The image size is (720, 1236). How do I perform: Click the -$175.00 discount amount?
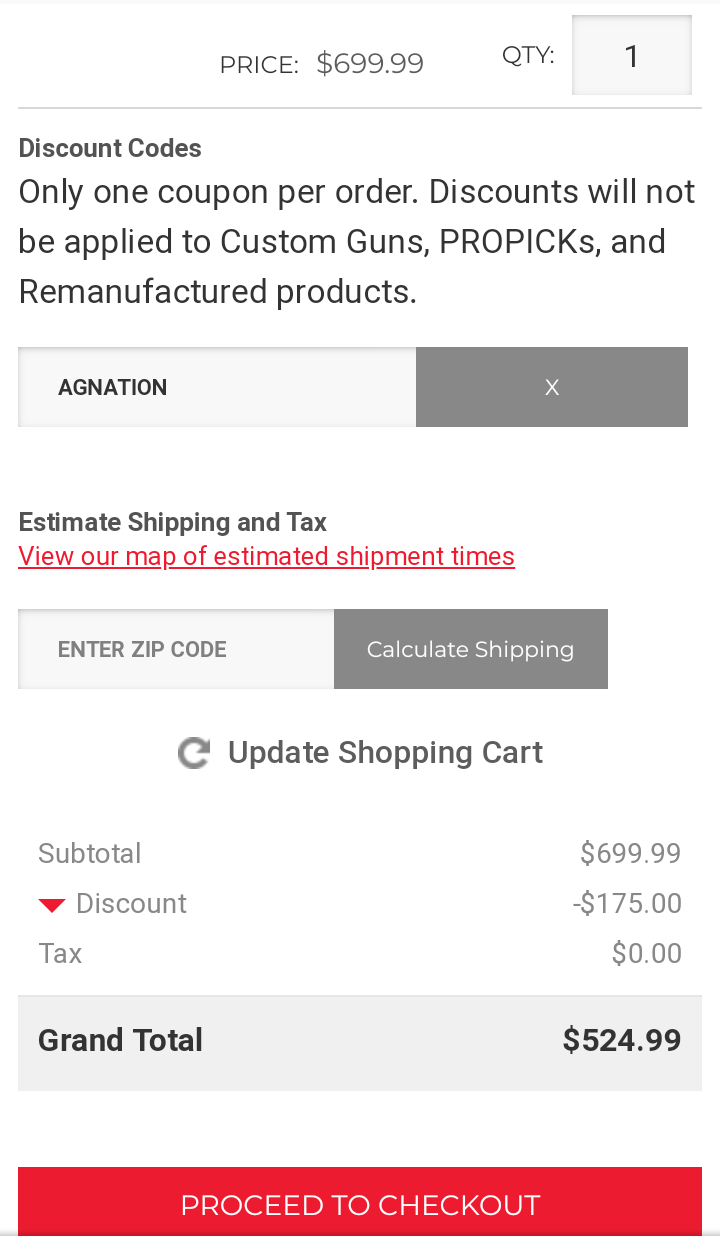pos(627,904)
